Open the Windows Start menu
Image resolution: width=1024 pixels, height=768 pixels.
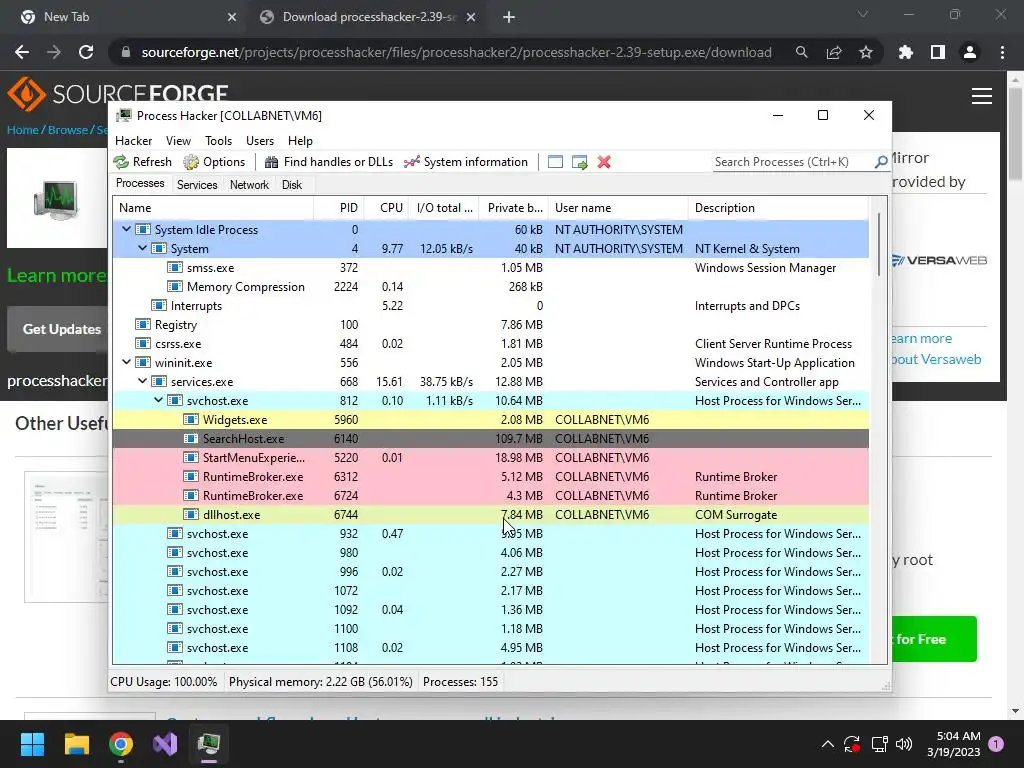coord(32,744)
